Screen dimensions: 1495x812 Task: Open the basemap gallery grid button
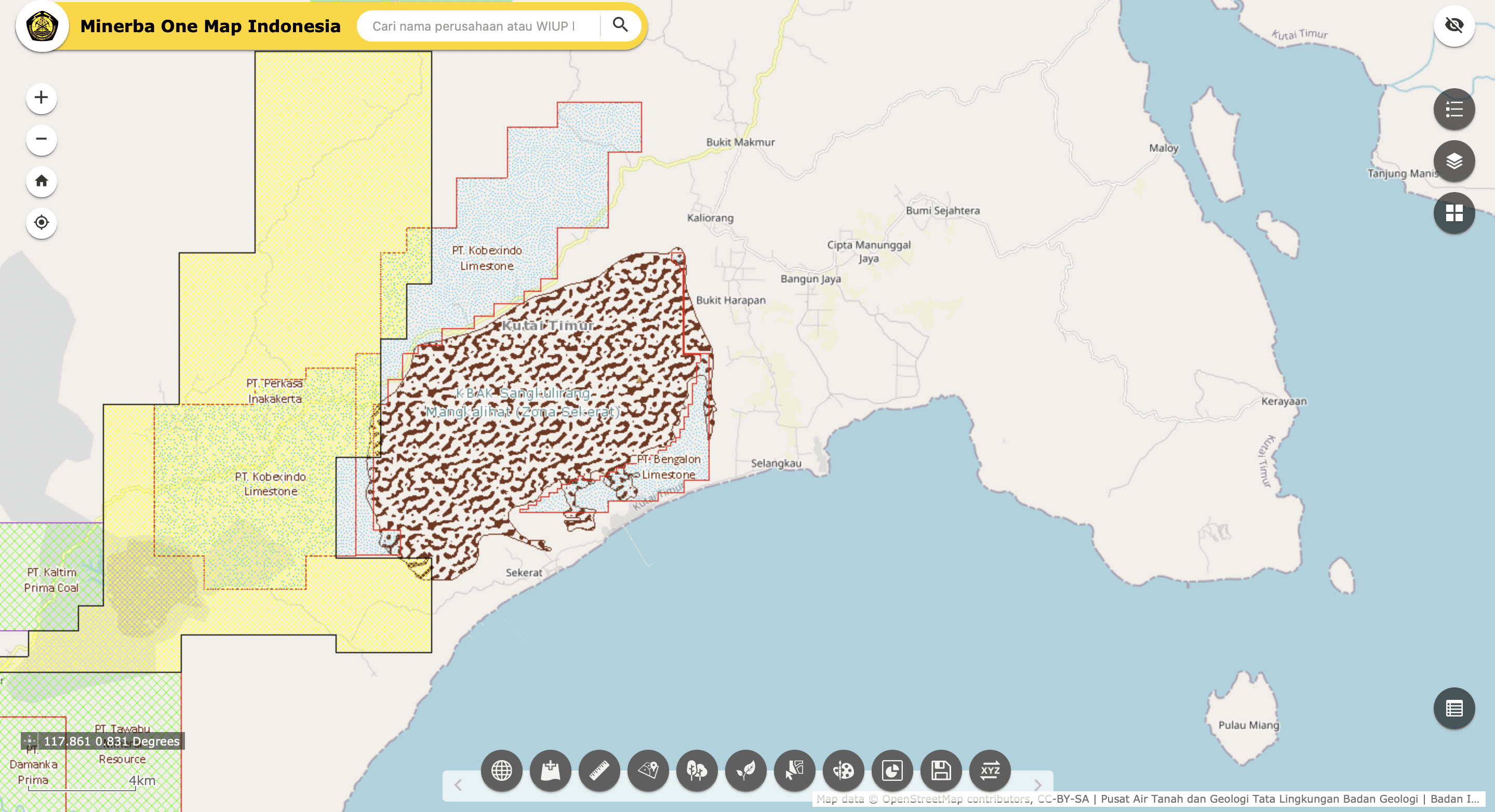point(1453,213)
